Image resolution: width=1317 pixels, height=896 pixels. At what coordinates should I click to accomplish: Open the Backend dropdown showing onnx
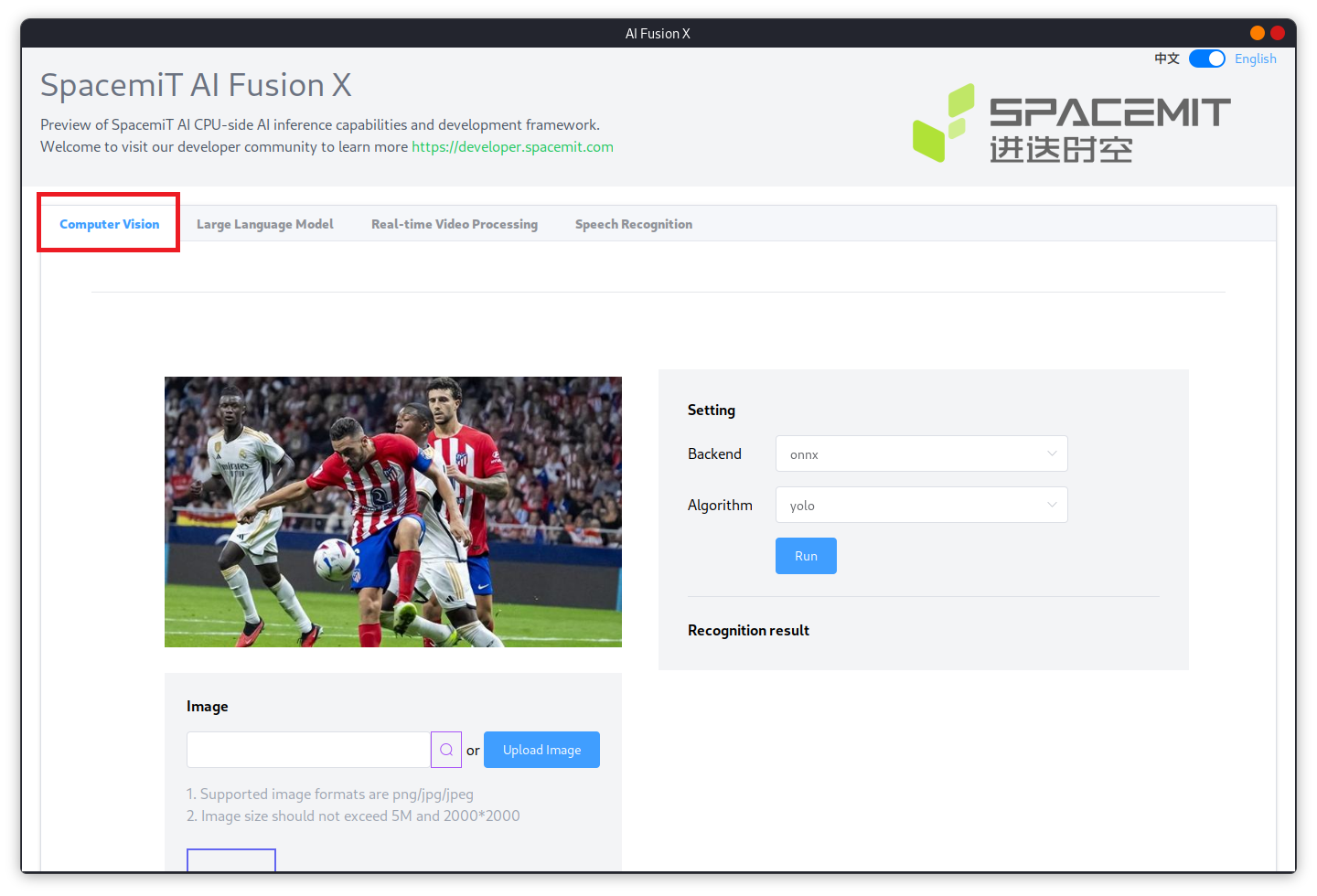tap(922, 453)
